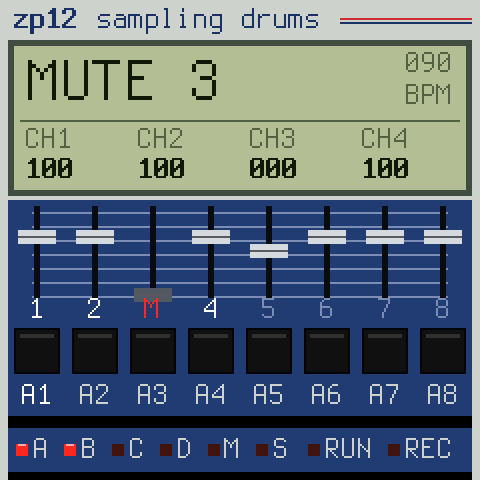This screenshot has width=480, height=480.
Task: Click fader 7 handle
Action: [x=385, y=237]
